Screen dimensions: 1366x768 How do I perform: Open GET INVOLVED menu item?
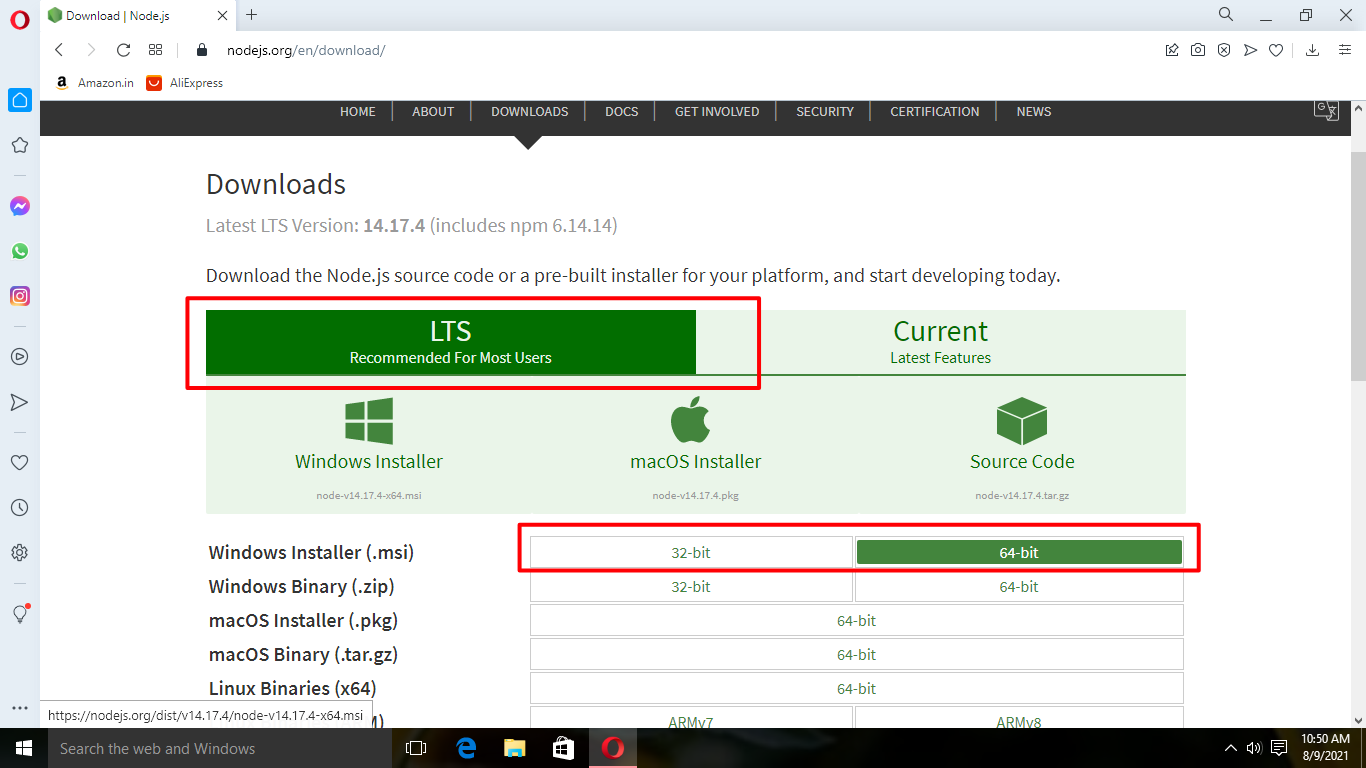[x=717, y=112]
